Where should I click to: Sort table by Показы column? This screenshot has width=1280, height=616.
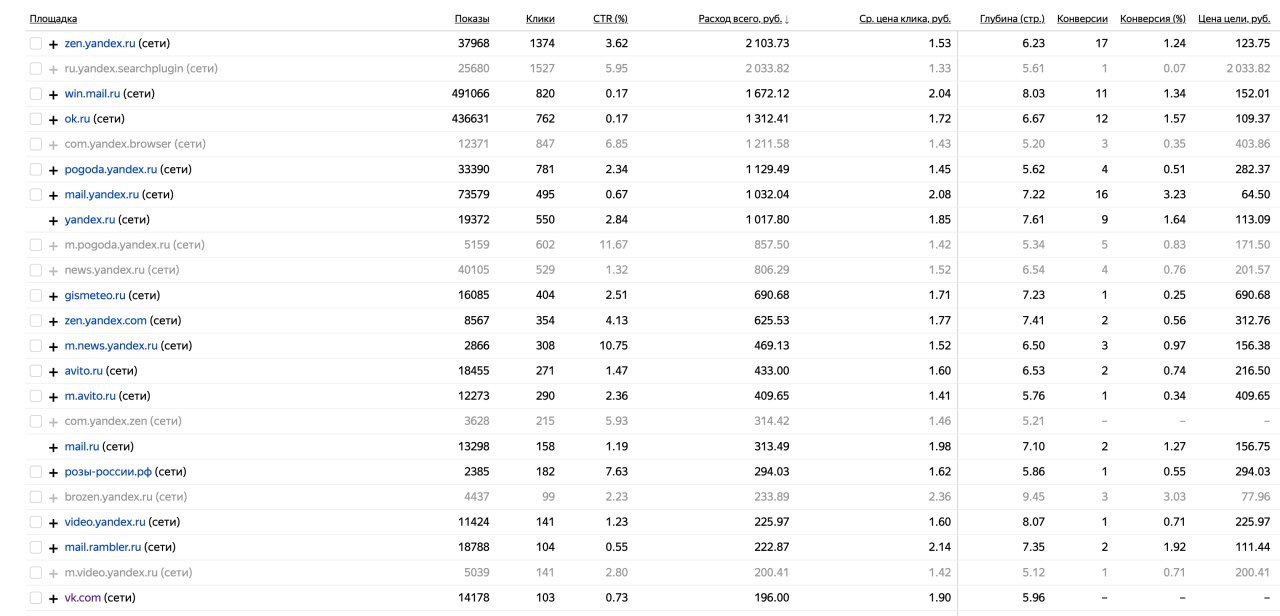tap(472, 19)
